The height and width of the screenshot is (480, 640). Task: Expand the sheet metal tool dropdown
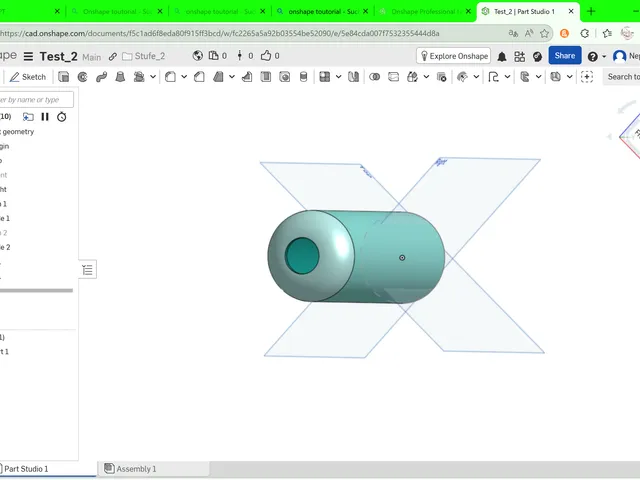[538, 77]
